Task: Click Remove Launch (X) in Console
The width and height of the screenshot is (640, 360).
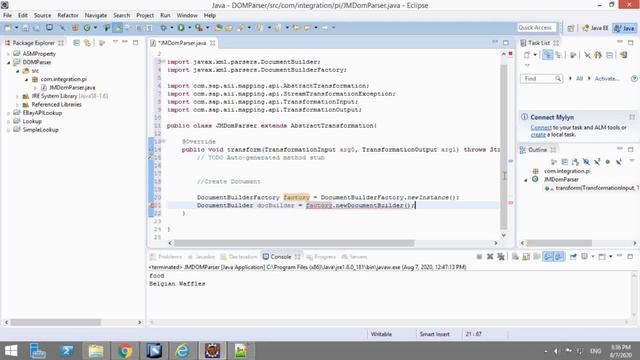Action: (490, 257)
